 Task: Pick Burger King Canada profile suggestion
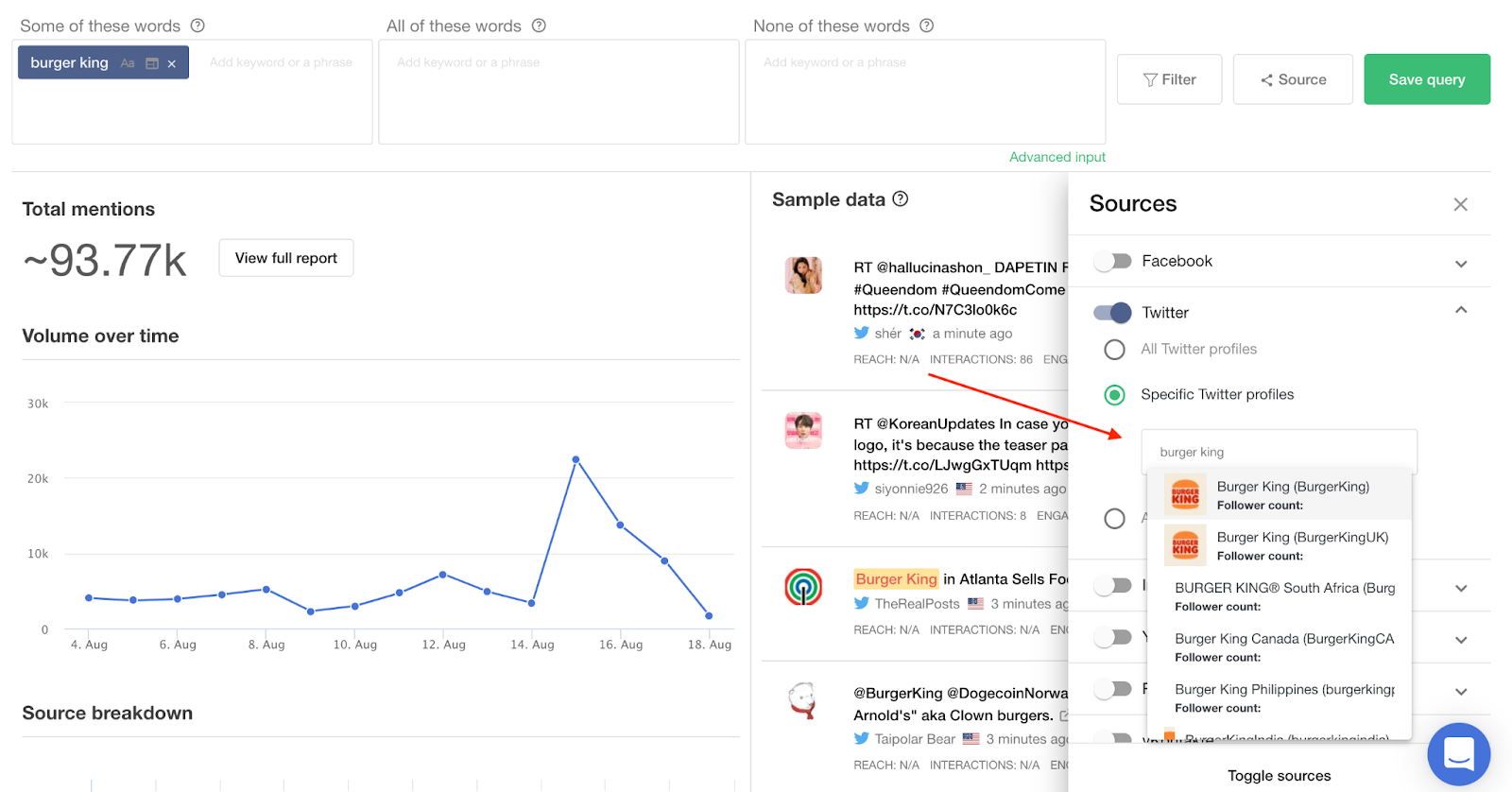[x=1280, y=647]
